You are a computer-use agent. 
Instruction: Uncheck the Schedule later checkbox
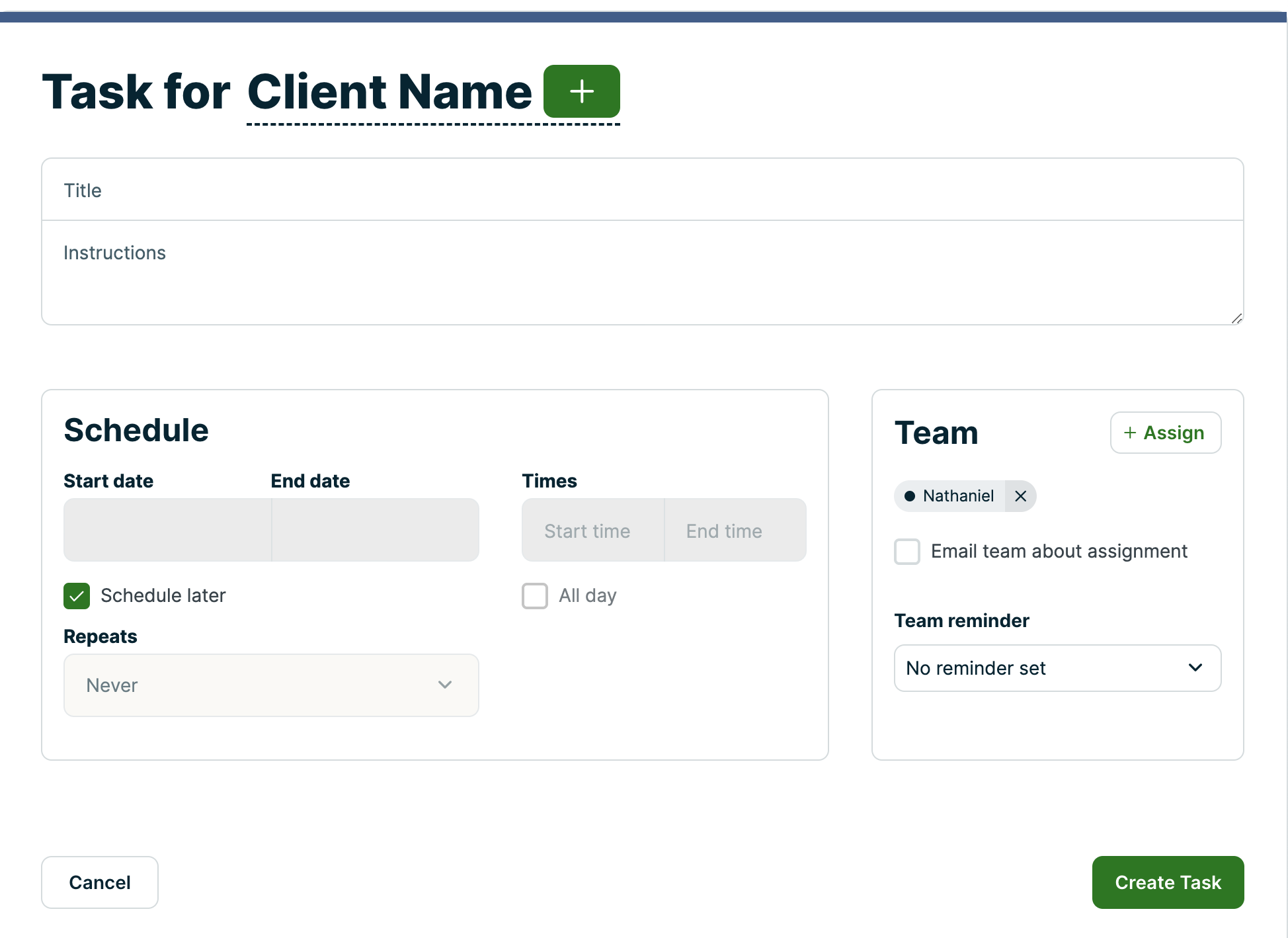[x=77, y=595]
